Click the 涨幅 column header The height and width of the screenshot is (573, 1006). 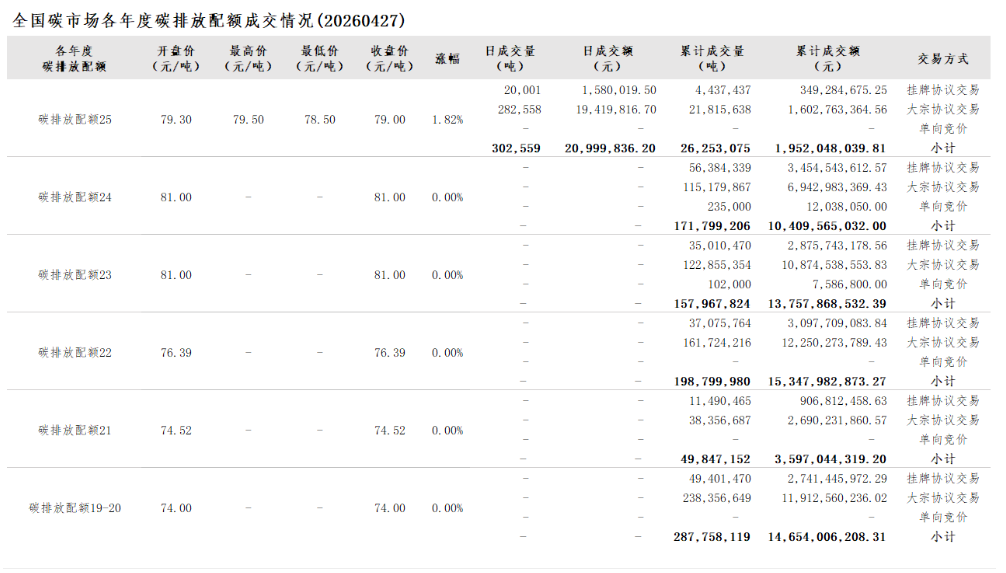pyautogui.click(x=447, y=58)
